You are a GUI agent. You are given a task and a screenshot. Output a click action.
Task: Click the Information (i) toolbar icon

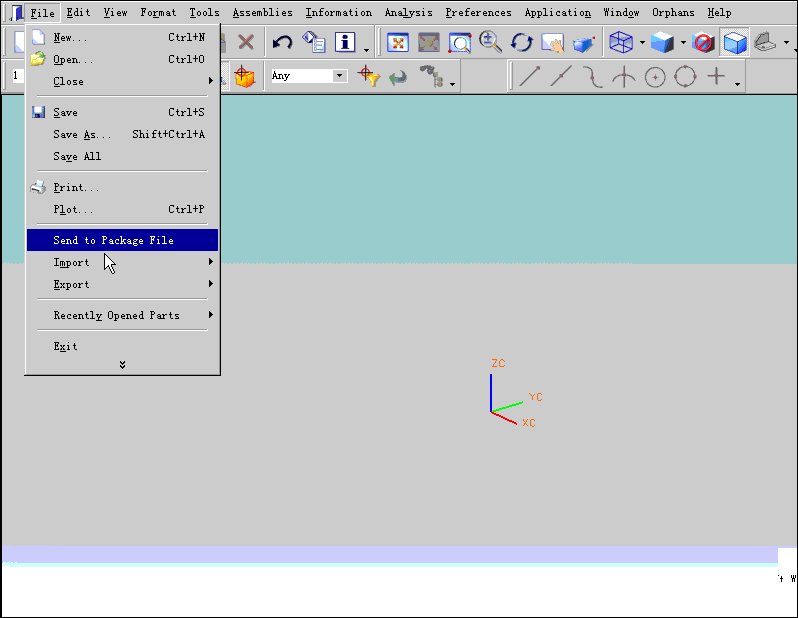click(x=345, y=42)
